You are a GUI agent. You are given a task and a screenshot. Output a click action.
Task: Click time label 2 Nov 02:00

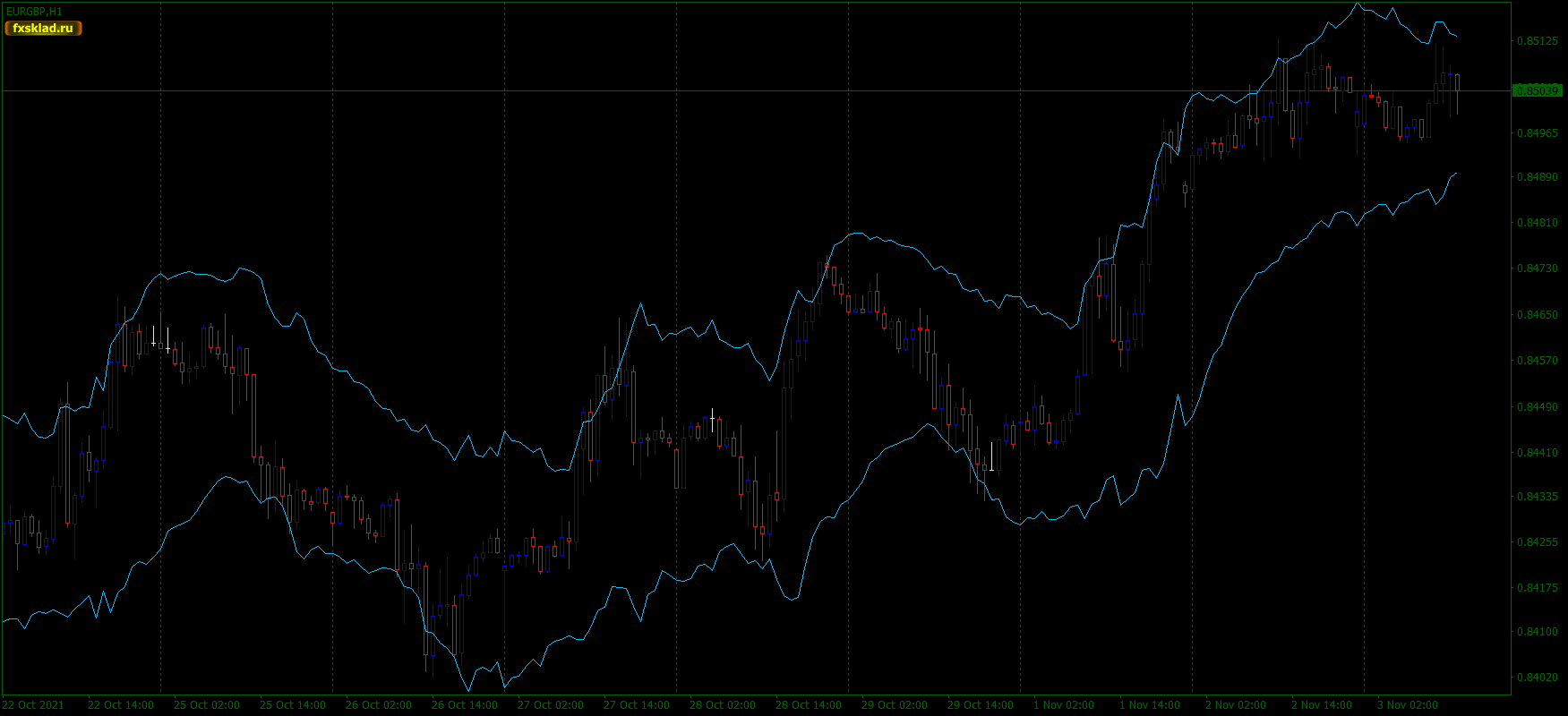1236,705
